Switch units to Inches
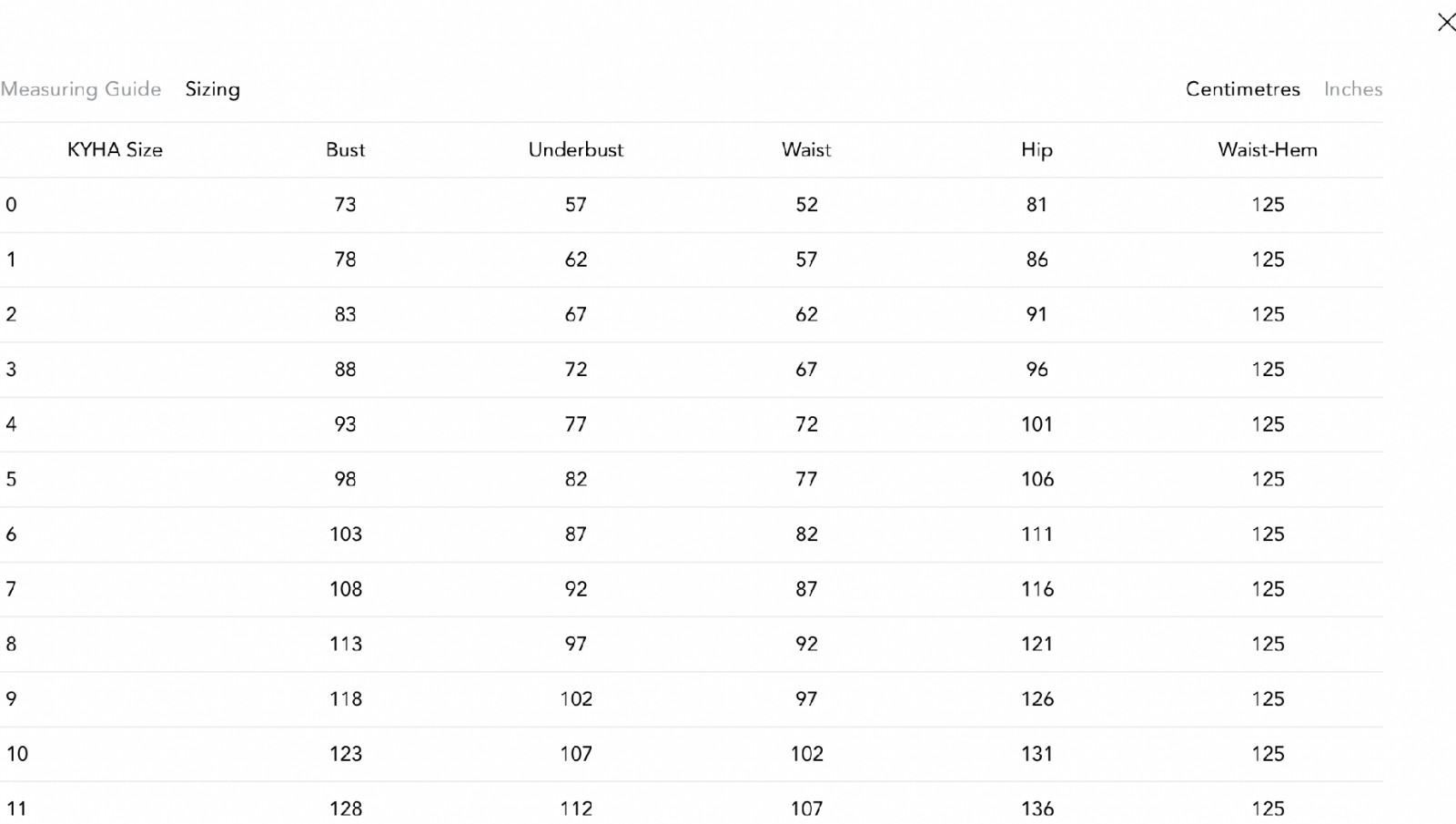Image resolution: width=1456 pixels, height=824 pixels. pyautogui.click(x=1353, y=89)
